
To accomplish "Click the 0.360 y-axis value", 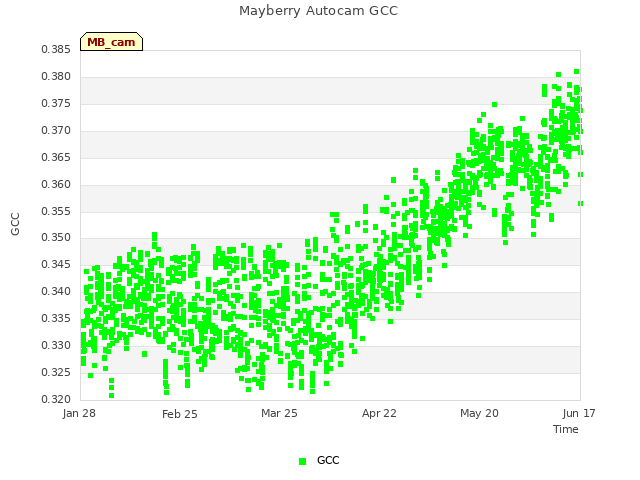I will 56,184.
